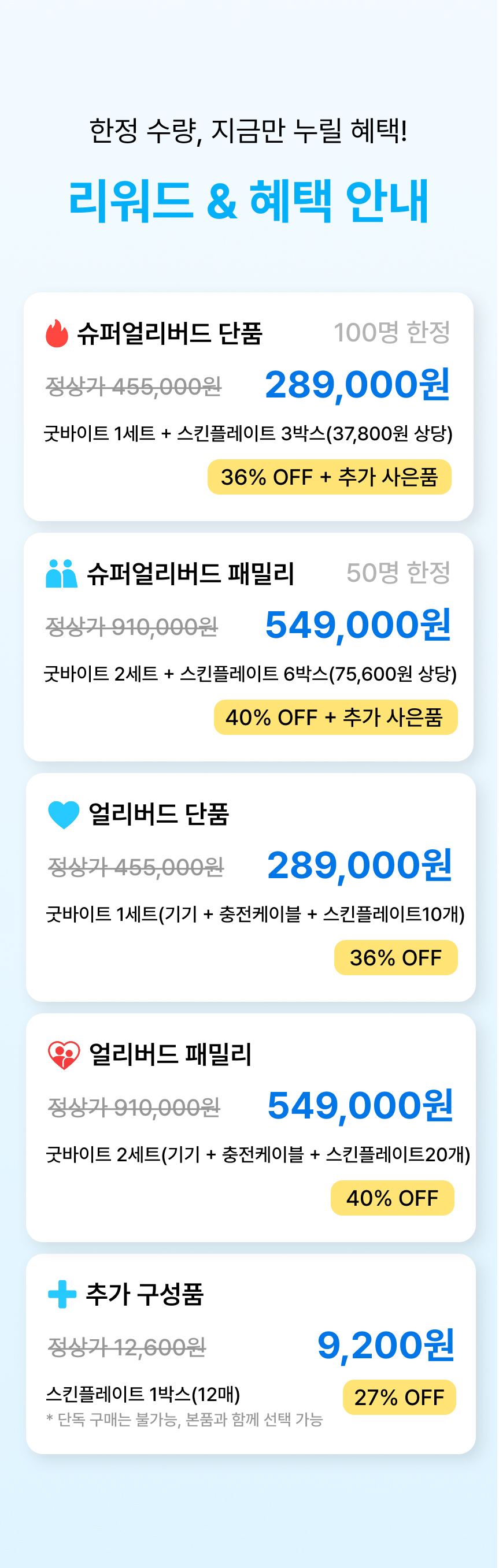Click the red family heart icon
Viewport: 499px width, 1568px height.
click(x=64, y=1055)
